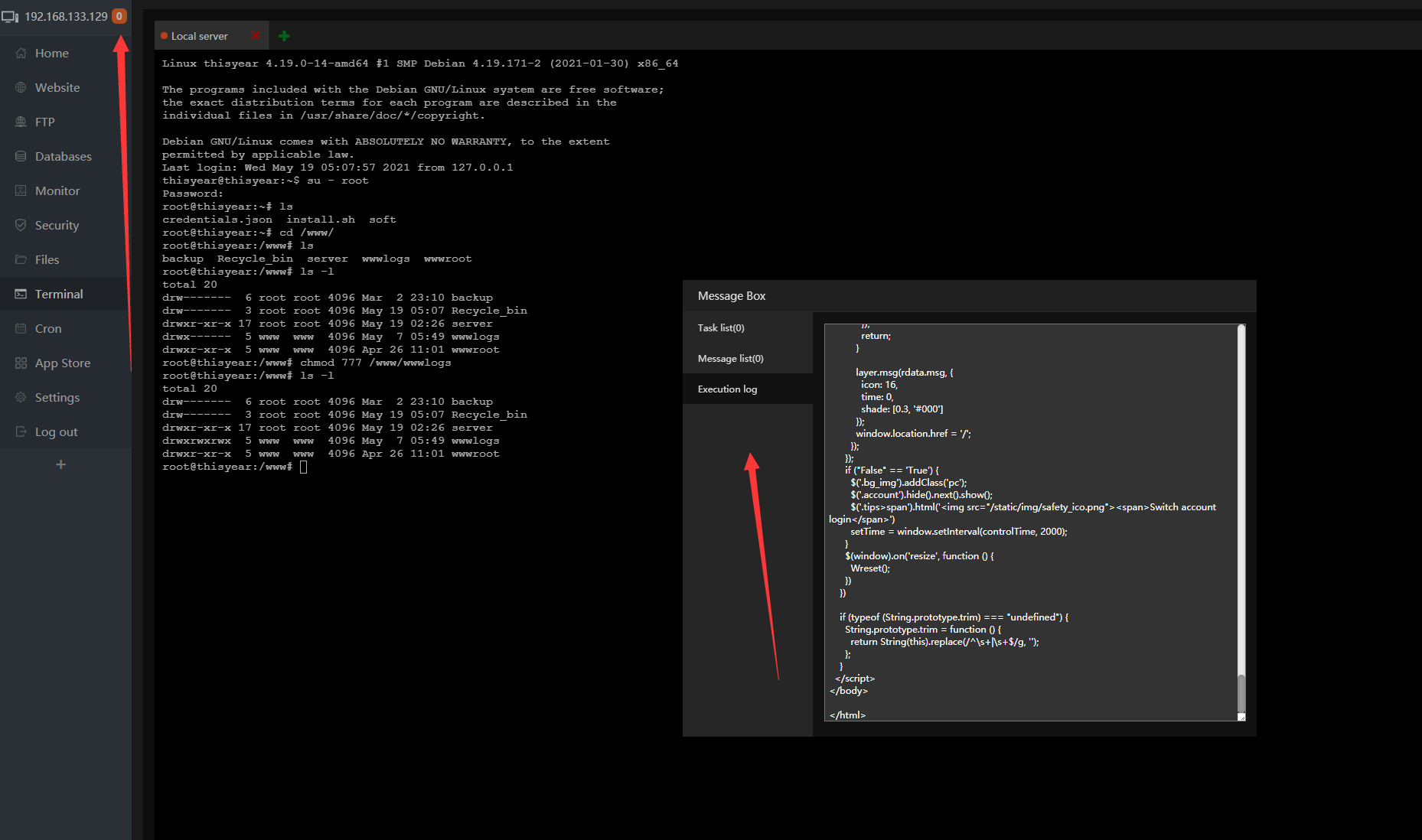This screenshot has width=1422, height=840.
Task: Click the plus button below Log out
Action: click(61, 464)
